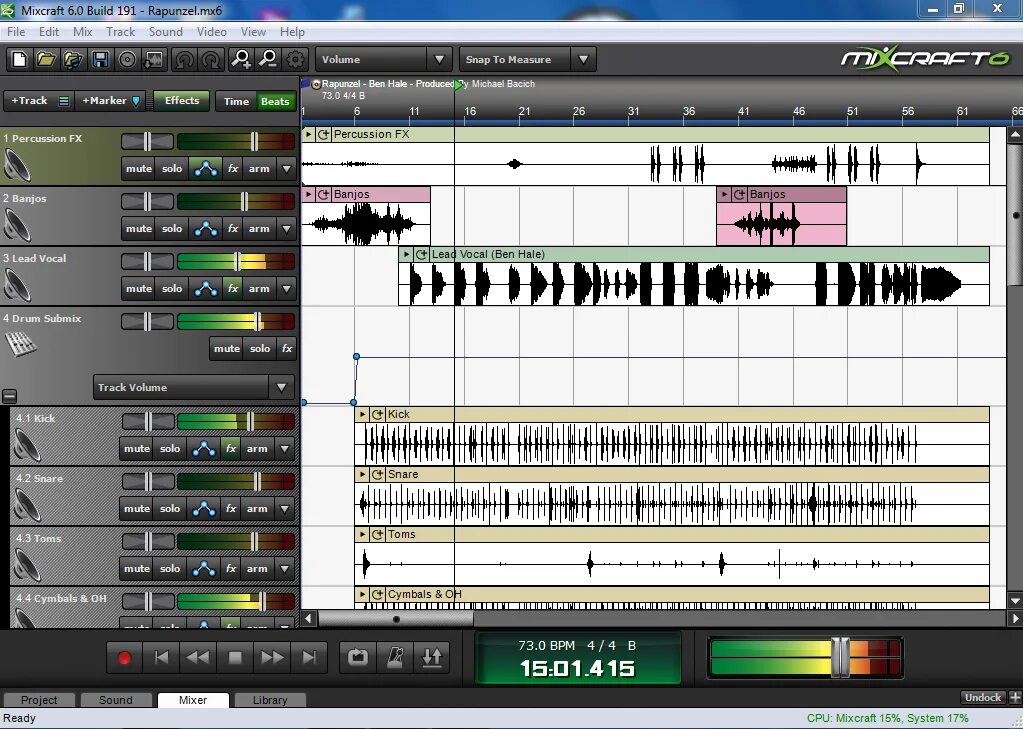Click the Drum Submix mixer track icon
1023x729 pixels.
pos(21,344)
